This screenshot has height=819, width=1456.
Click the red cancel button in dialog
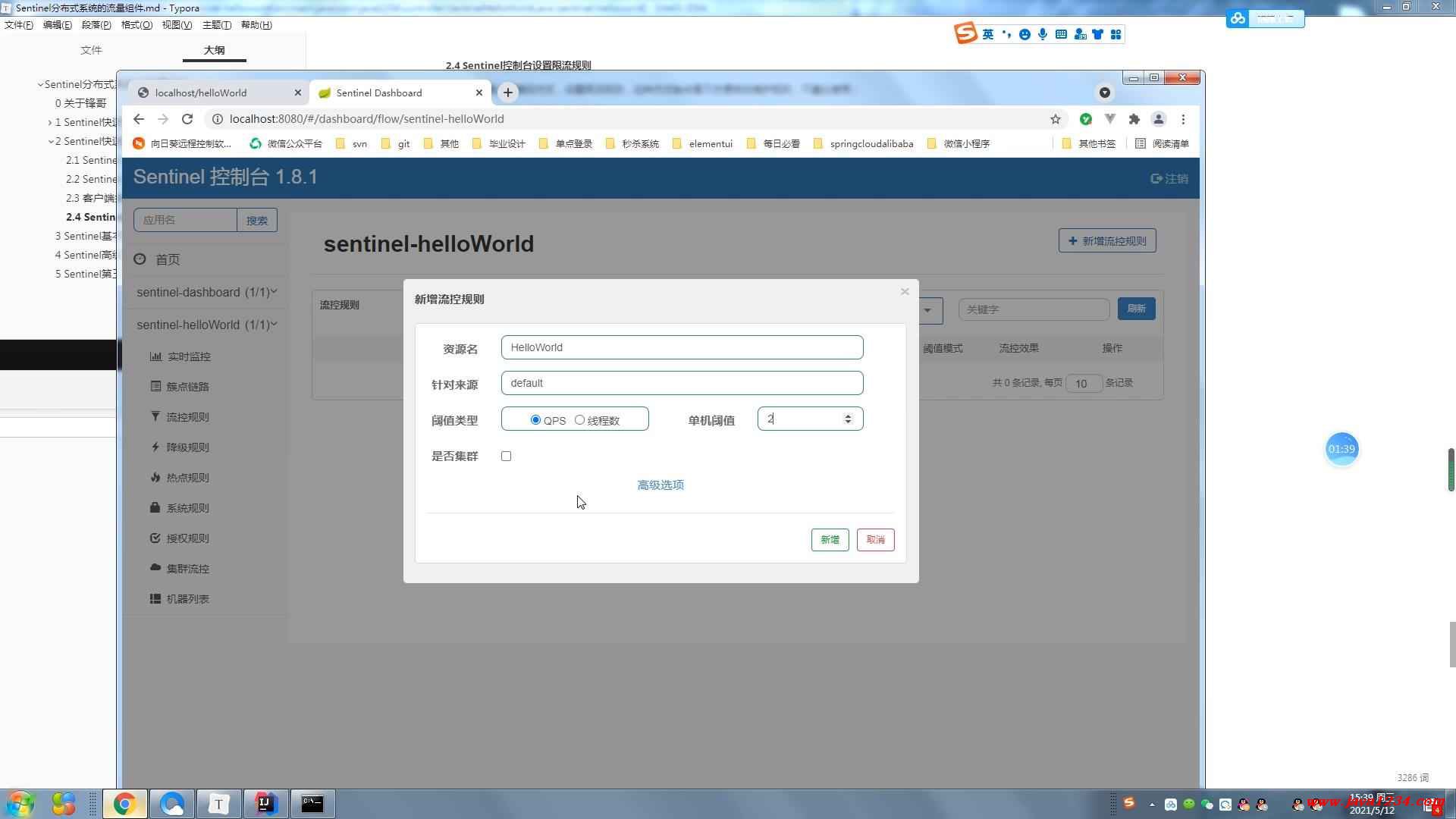point(875,540)
